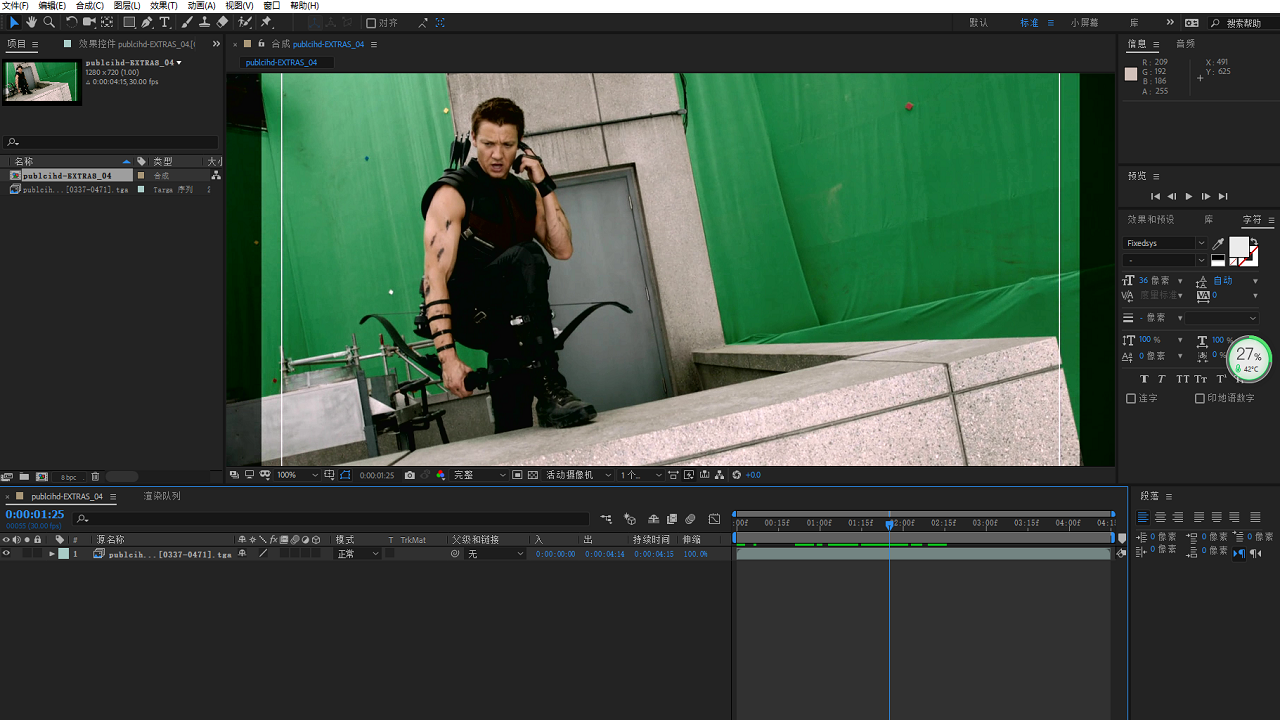This screenshot has height=720, width=1280.
Task: Switch to the 效果和预设 panel tab
Action: tap(1151, 219)
